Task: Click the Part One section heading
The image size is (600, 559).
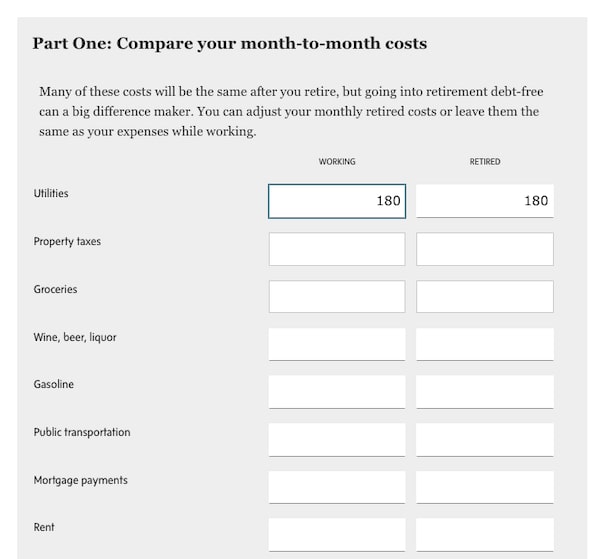Action: pyautogui.click(x=229, y=44)
